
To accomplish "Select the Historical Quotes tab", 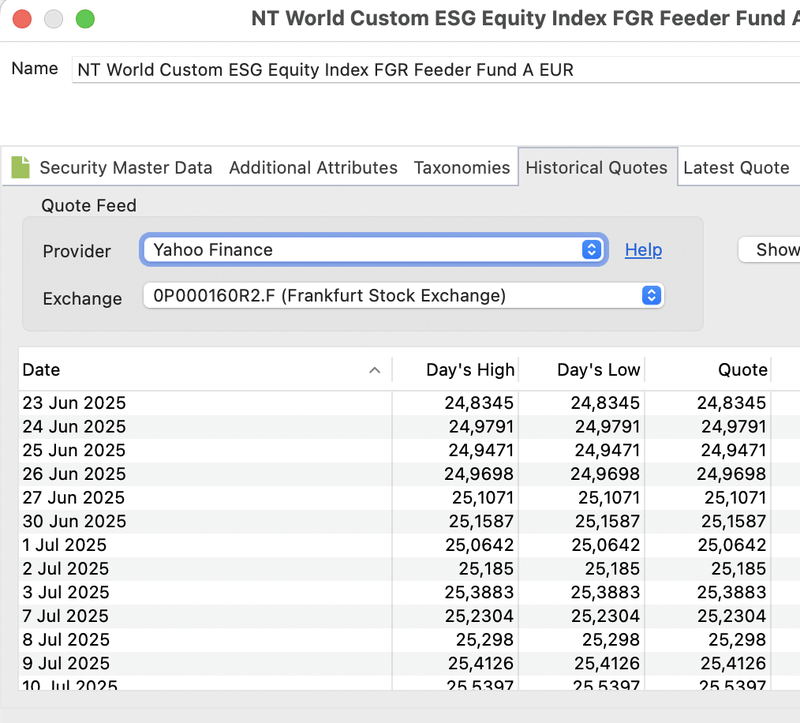I will 596,168.
